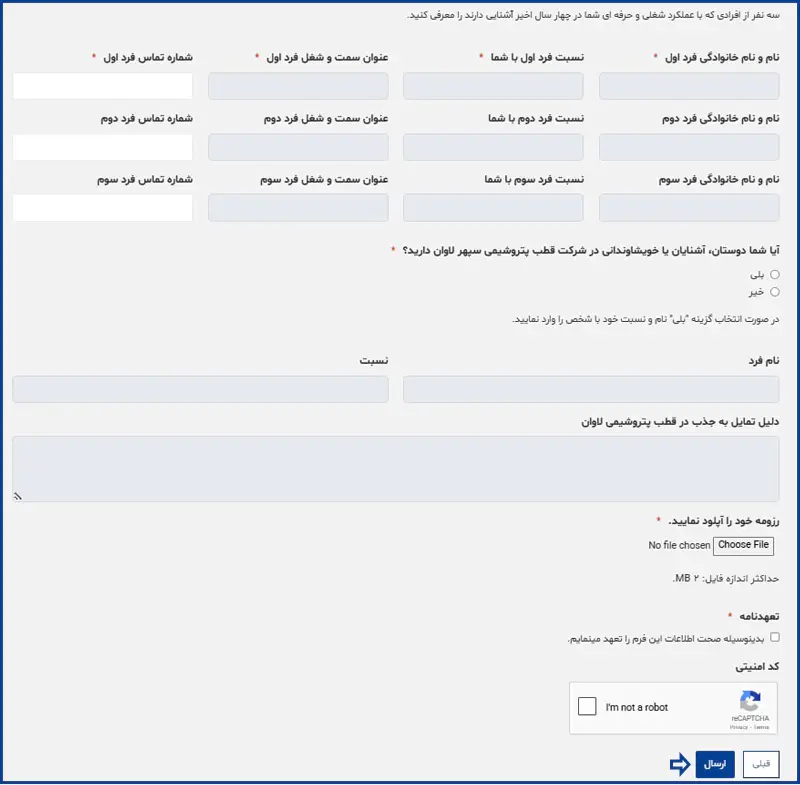The width and height of the screenshot is (800, 785).
Task: Click the نام و نام خانوادگی فرد سوم field
Action: [x=689, y=208]
